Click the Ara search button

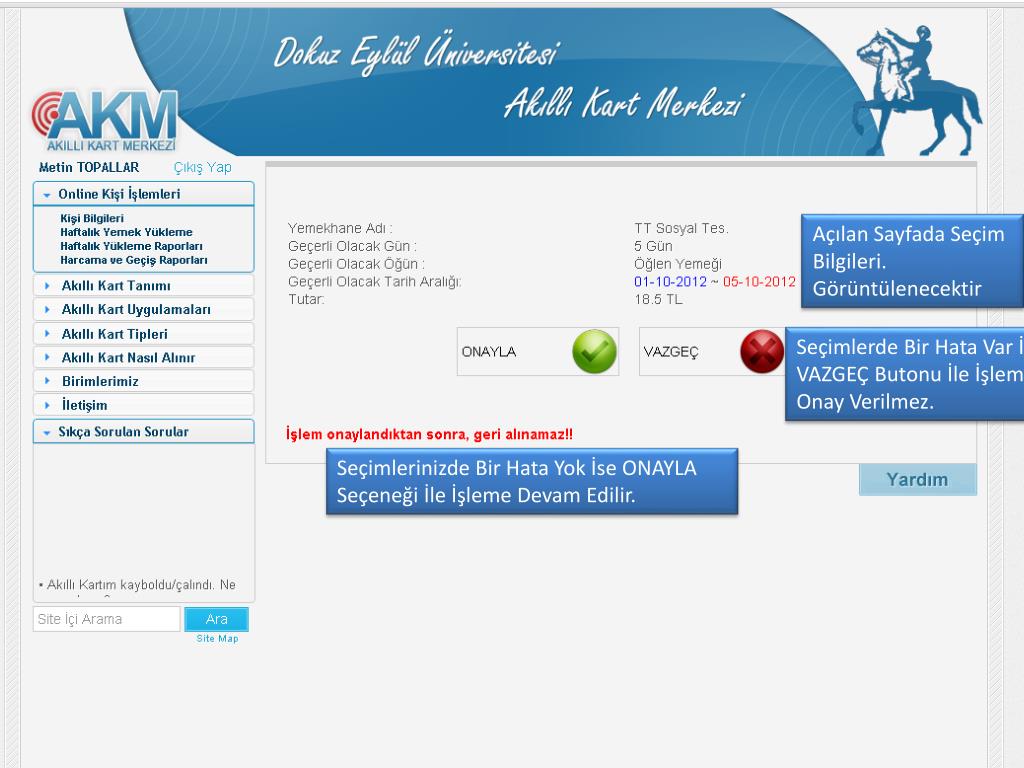click(216, 619)
